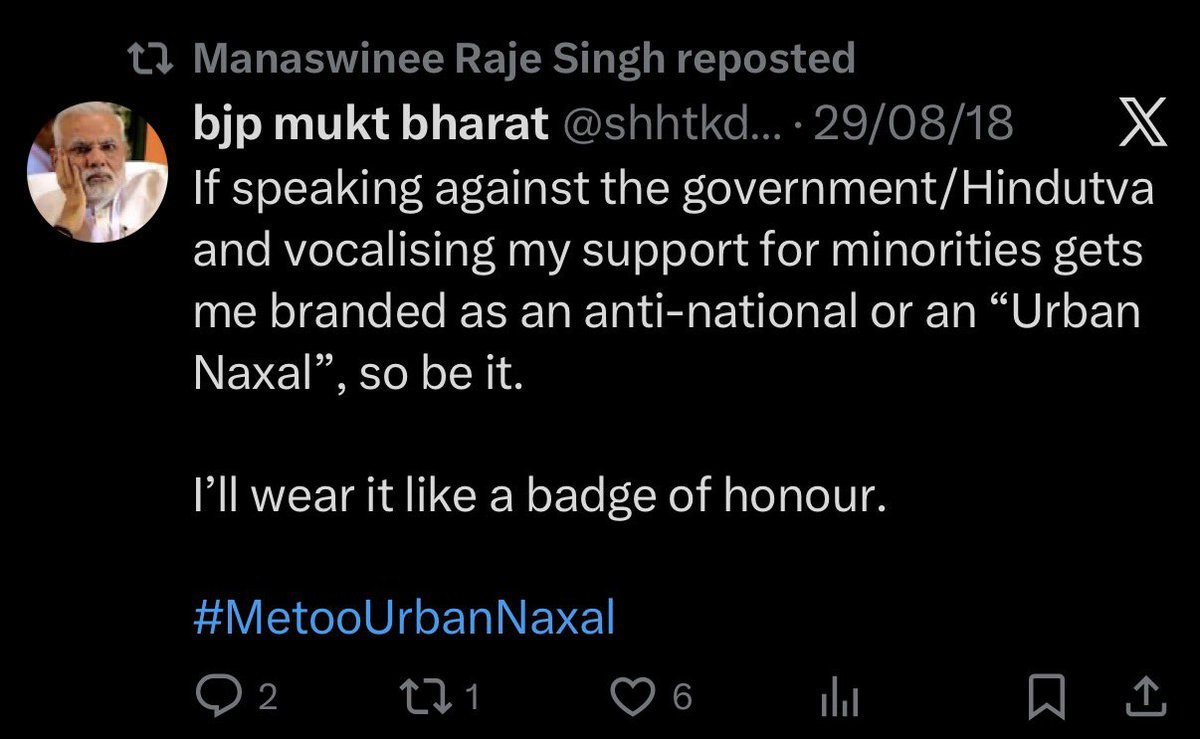Click the line "I'll wear it like a badge of honour."

tap(540, 495)
